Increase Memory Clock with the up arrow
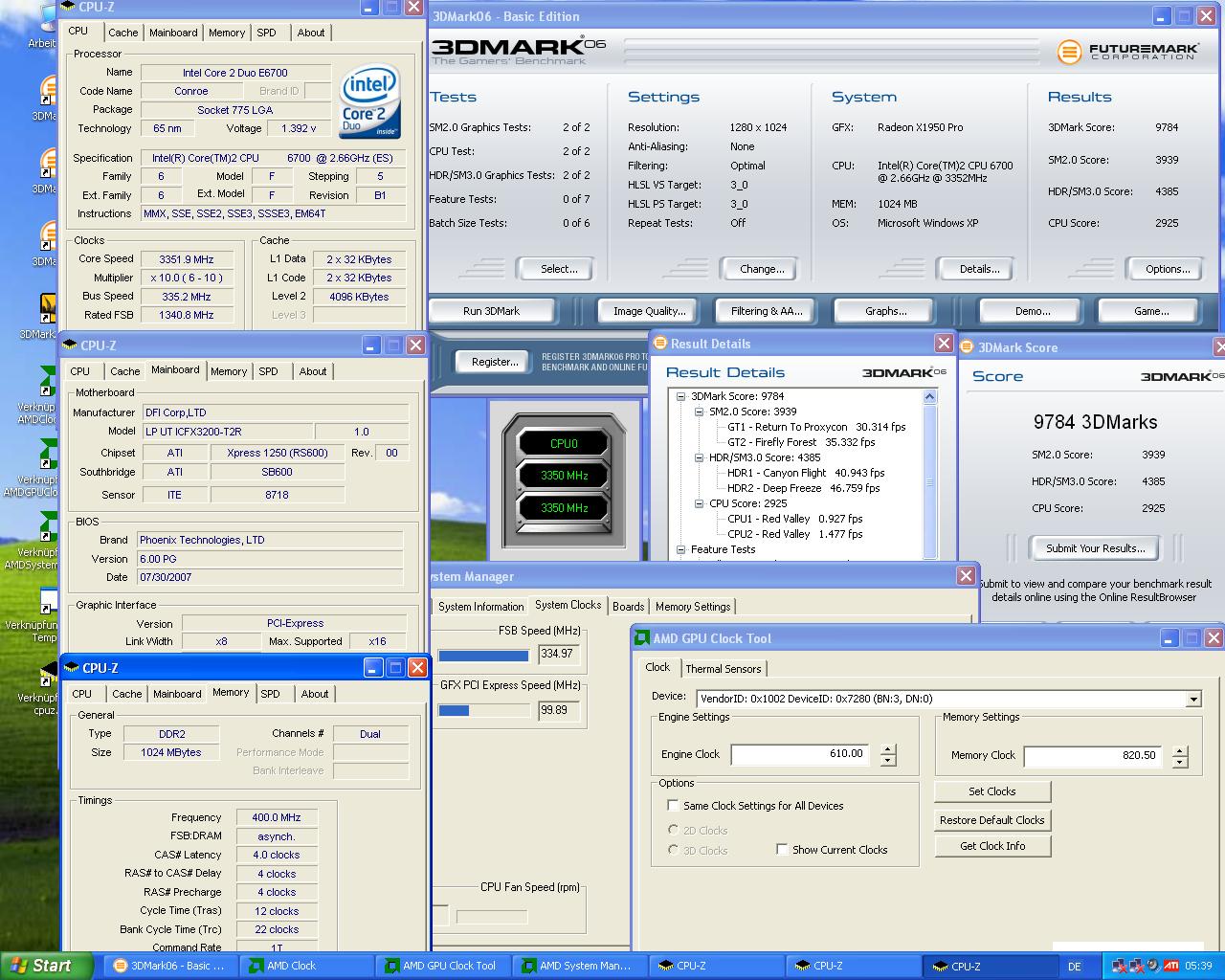This screenshot has height=980, width=1225. [x=1180, y=751]
